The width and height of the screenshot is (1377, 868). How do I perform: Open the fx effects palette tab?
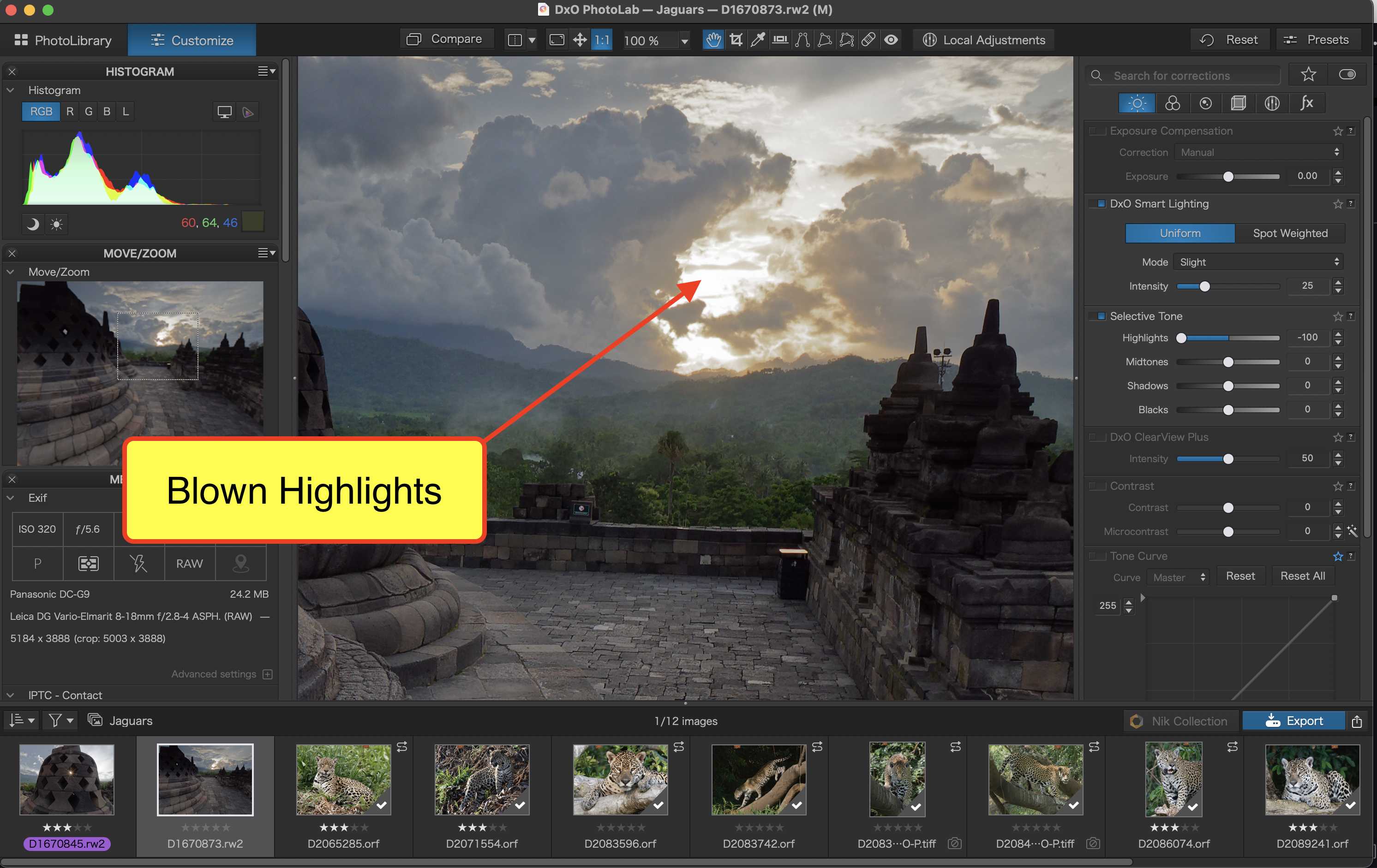(1306, 103)
